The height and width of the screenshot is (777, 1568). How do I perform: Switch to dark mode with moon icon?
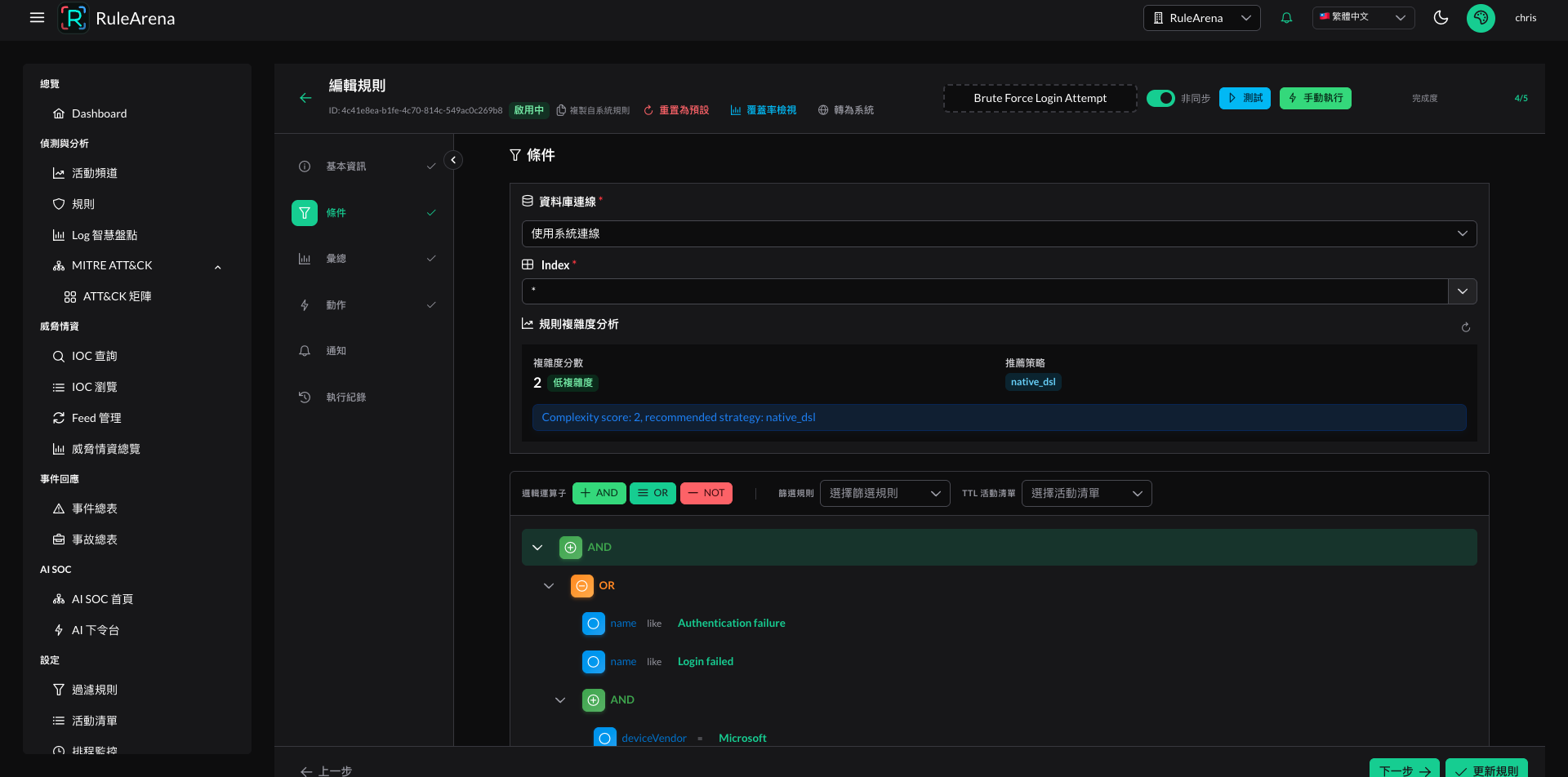[x=1441, y=18]
